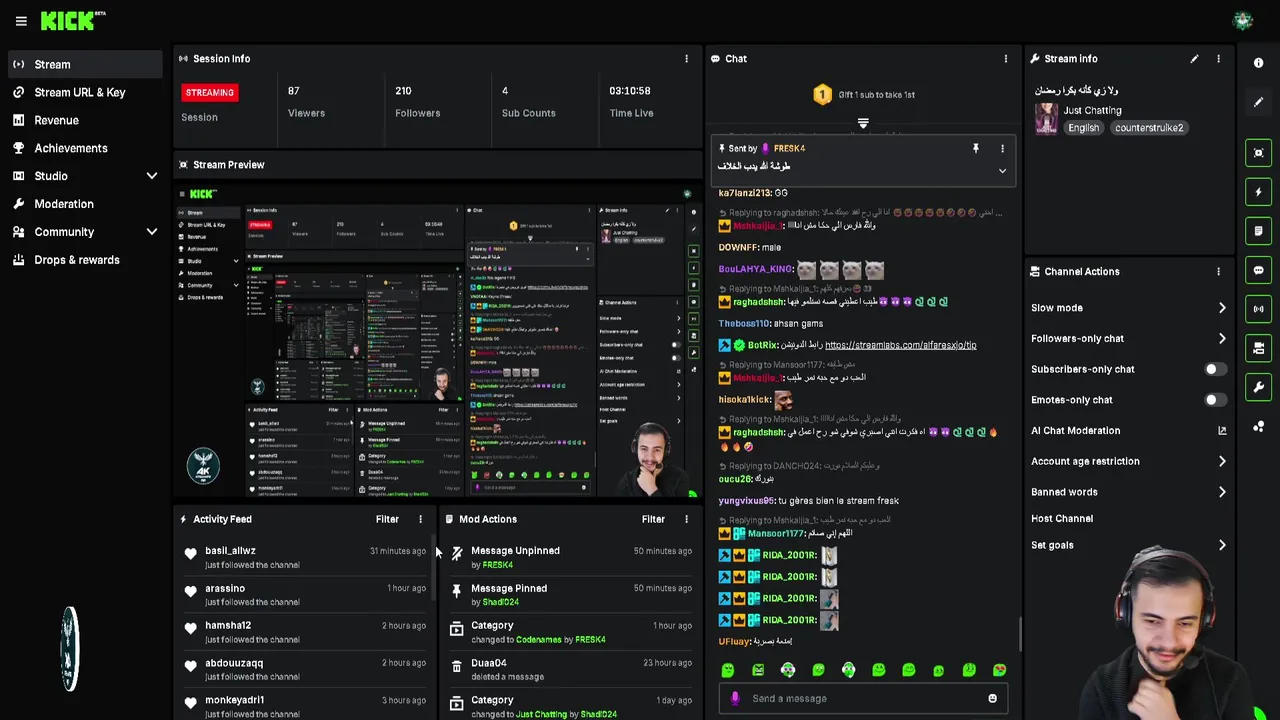Select the heart-eyes green emote
1280x720 pixels.
(x=999, y=670)
